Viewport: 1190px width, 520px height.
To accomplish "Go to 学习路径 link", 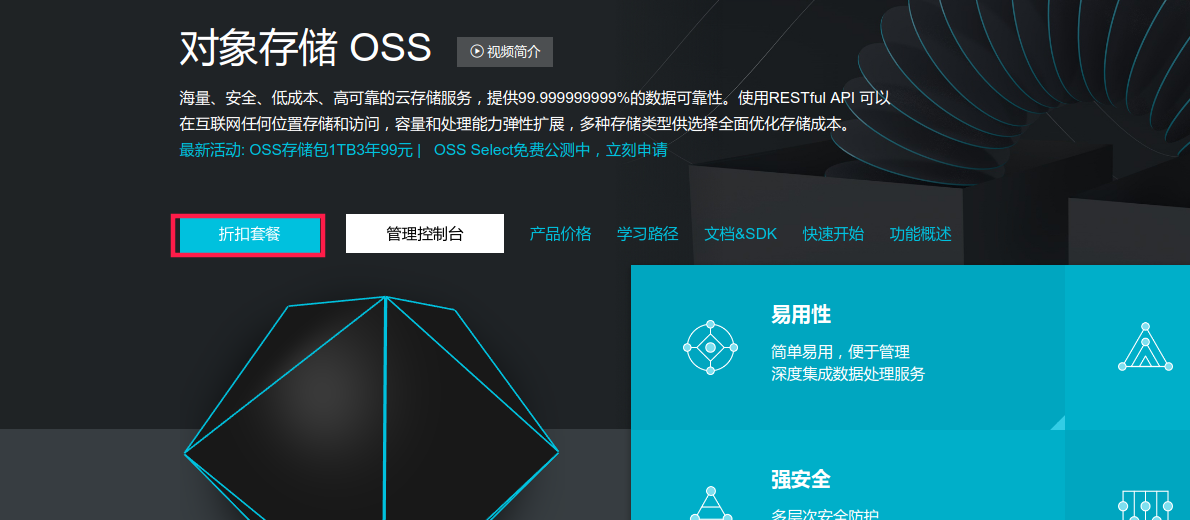I will point(647,234).
